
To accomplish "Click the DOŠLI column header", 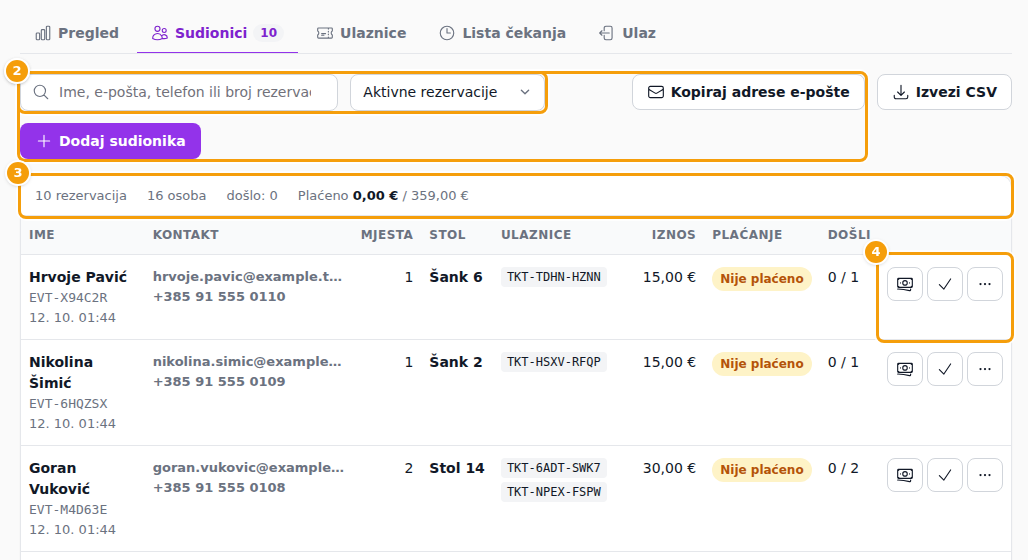I will coord(849,235).
